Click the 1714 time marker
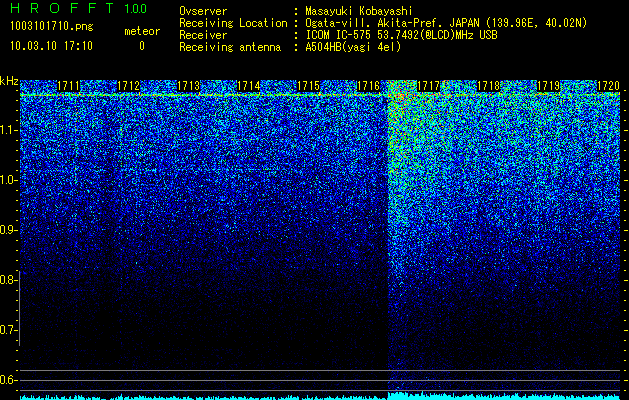 pyautogui.click(x=249, y=86)
